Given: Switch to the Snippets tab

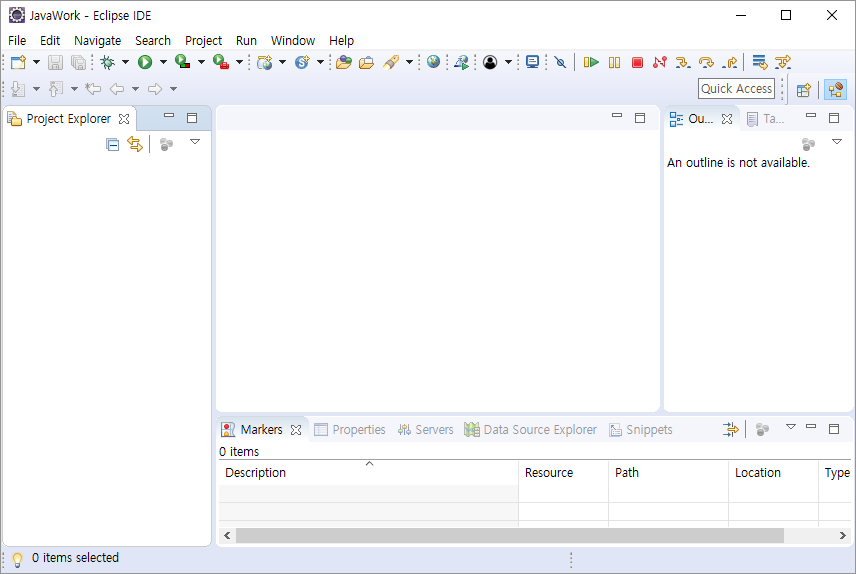Looking at the screenshot, I should 641,430.
